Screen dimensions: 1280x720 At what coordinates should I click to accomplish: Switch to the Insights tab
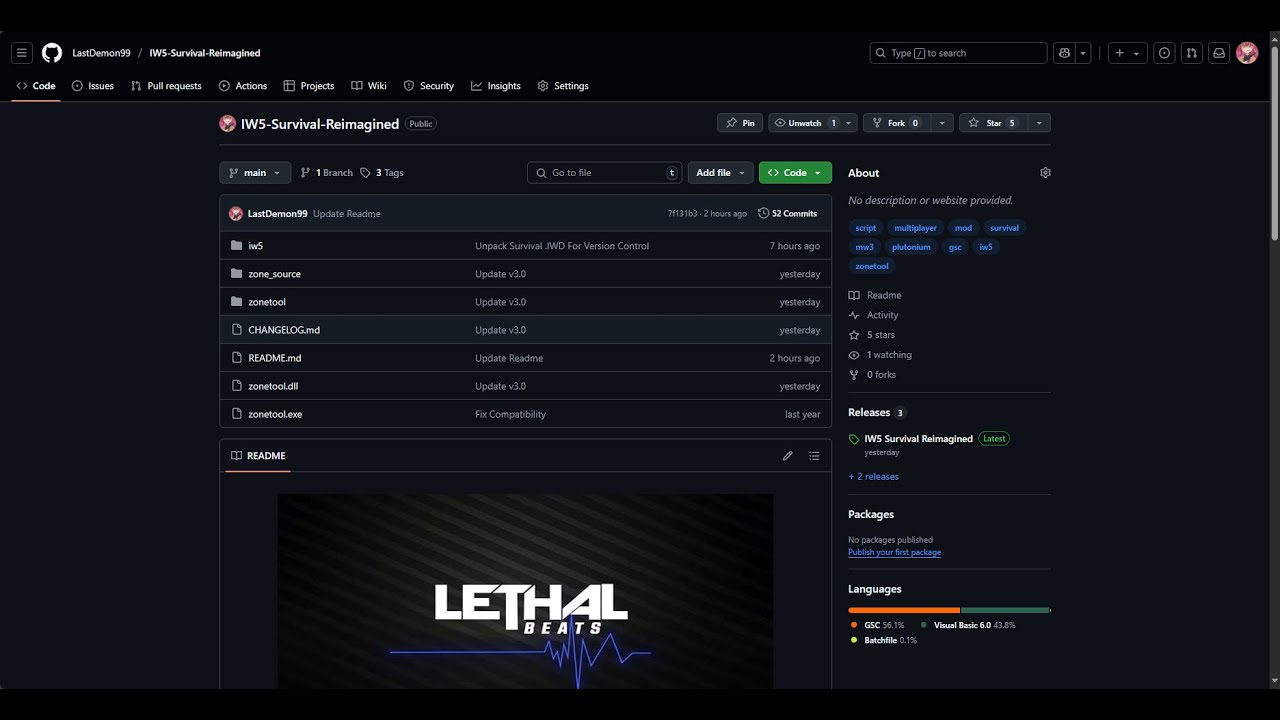tap(496, 86)
